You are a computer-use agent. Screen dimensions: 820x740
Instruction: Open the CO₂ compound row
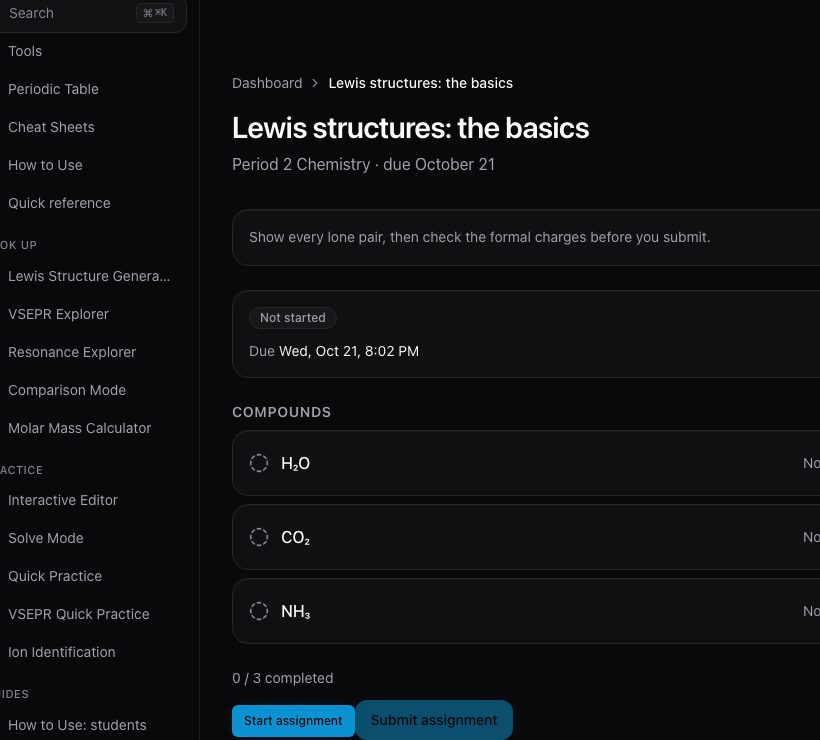(526, 537)
